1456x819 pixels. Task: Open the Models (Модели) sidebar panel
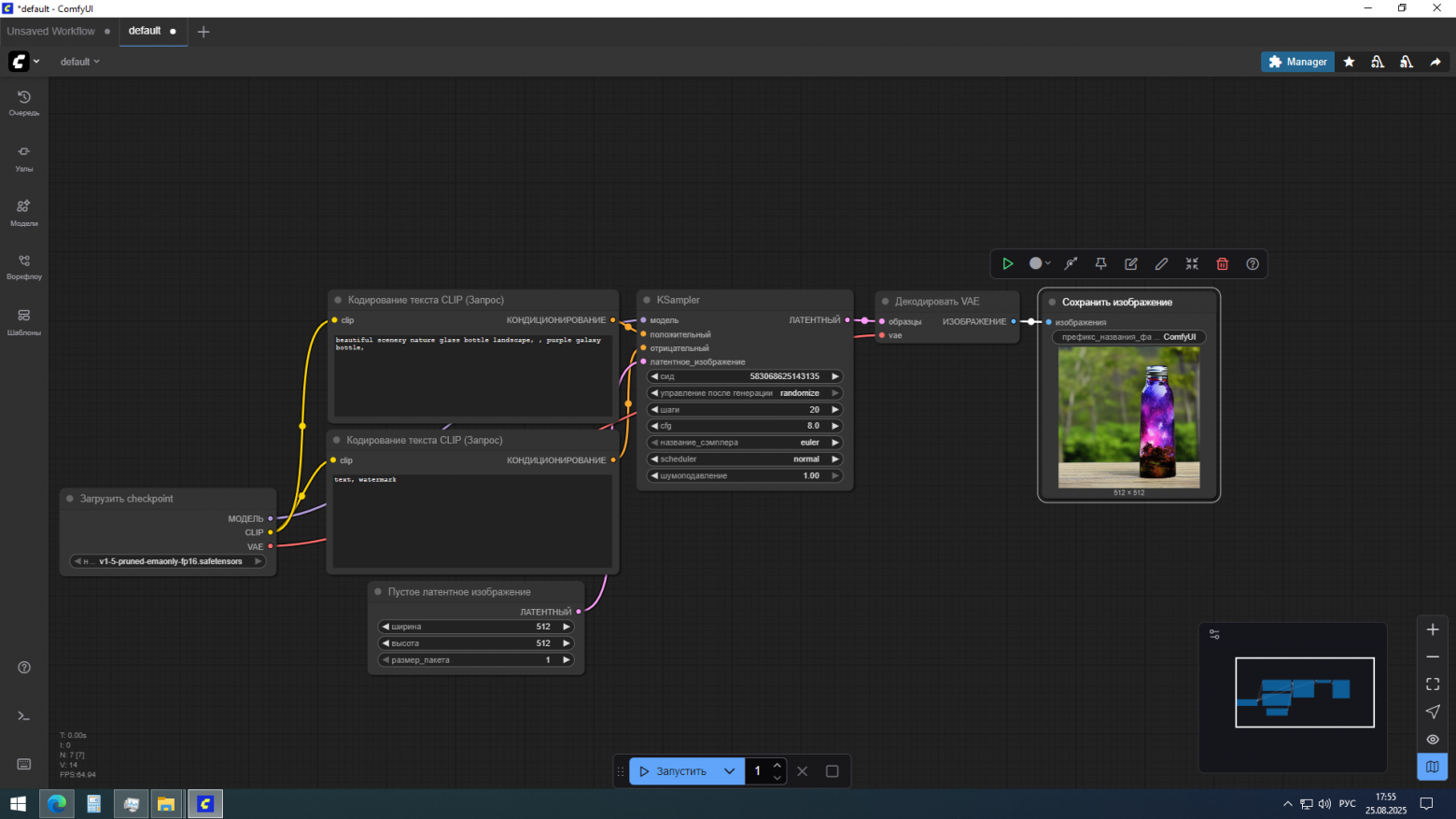click(24, 212)
